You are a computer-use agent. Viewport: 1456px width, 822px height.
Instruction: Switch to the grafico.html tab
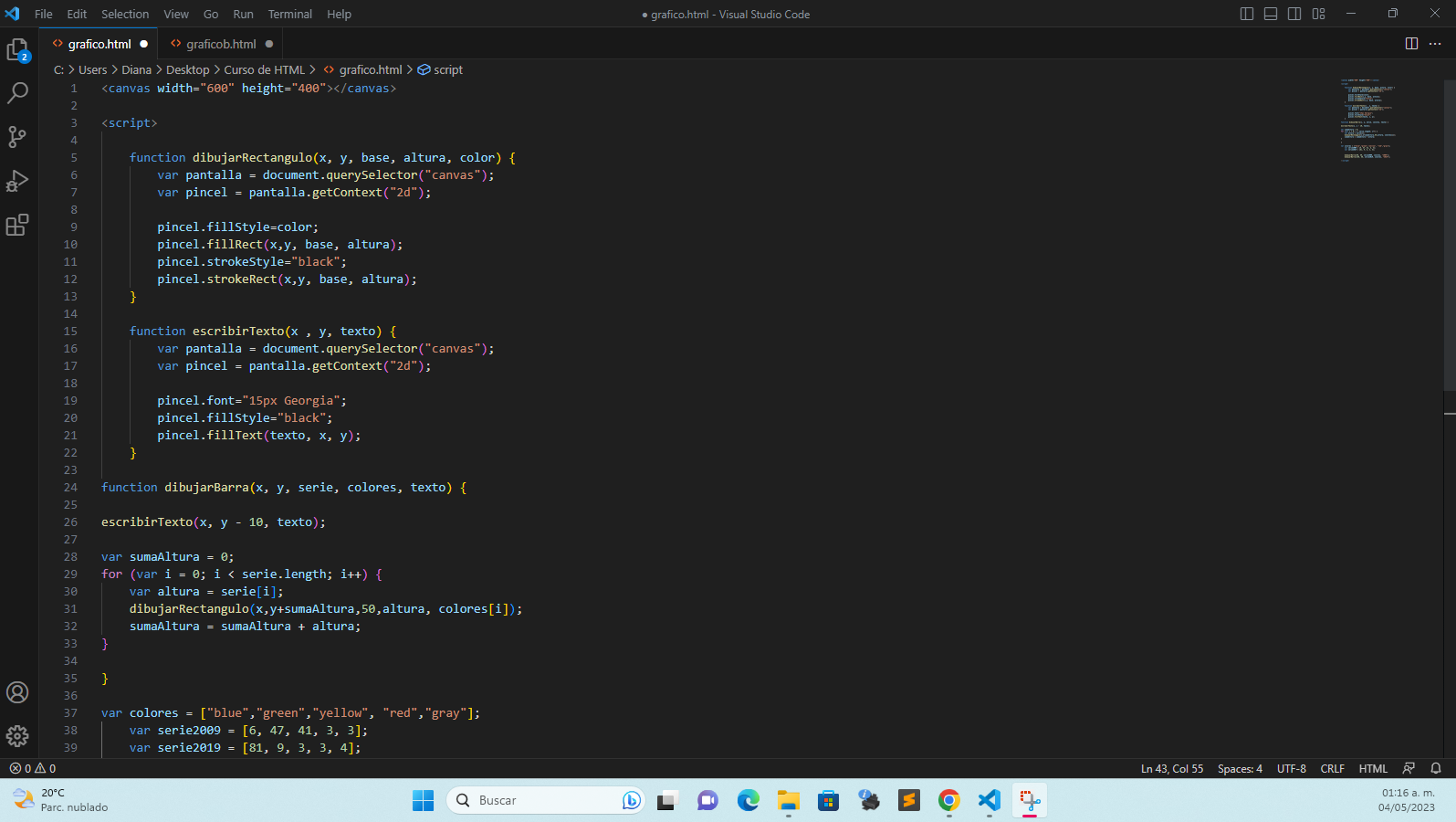pos(99,44)
